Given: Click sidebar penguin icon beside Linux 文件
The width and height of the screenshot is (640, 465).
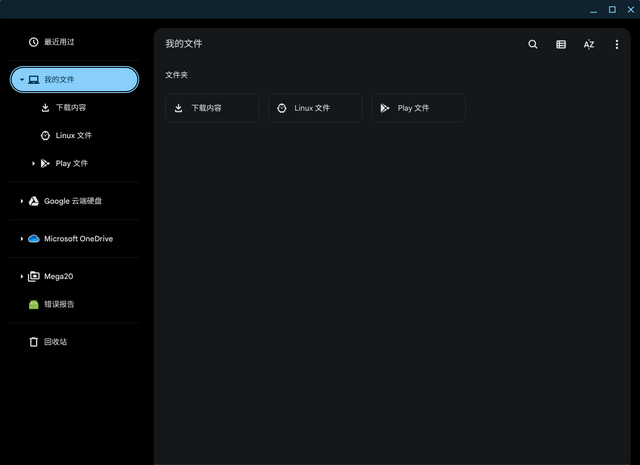Looking at the screenshot, I should [45, 136].
